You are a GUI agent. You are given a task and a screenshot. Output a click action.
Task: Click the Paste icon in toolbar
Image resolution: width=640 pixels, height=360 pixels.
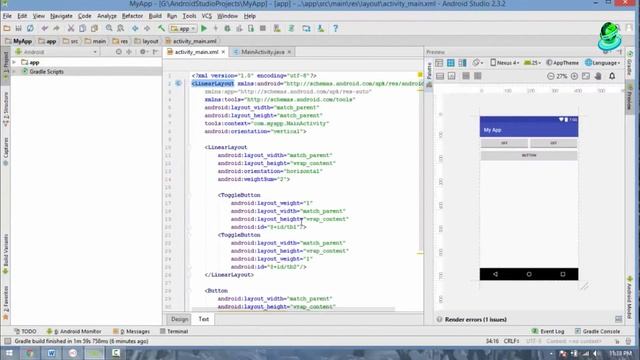tap(94, 29)
